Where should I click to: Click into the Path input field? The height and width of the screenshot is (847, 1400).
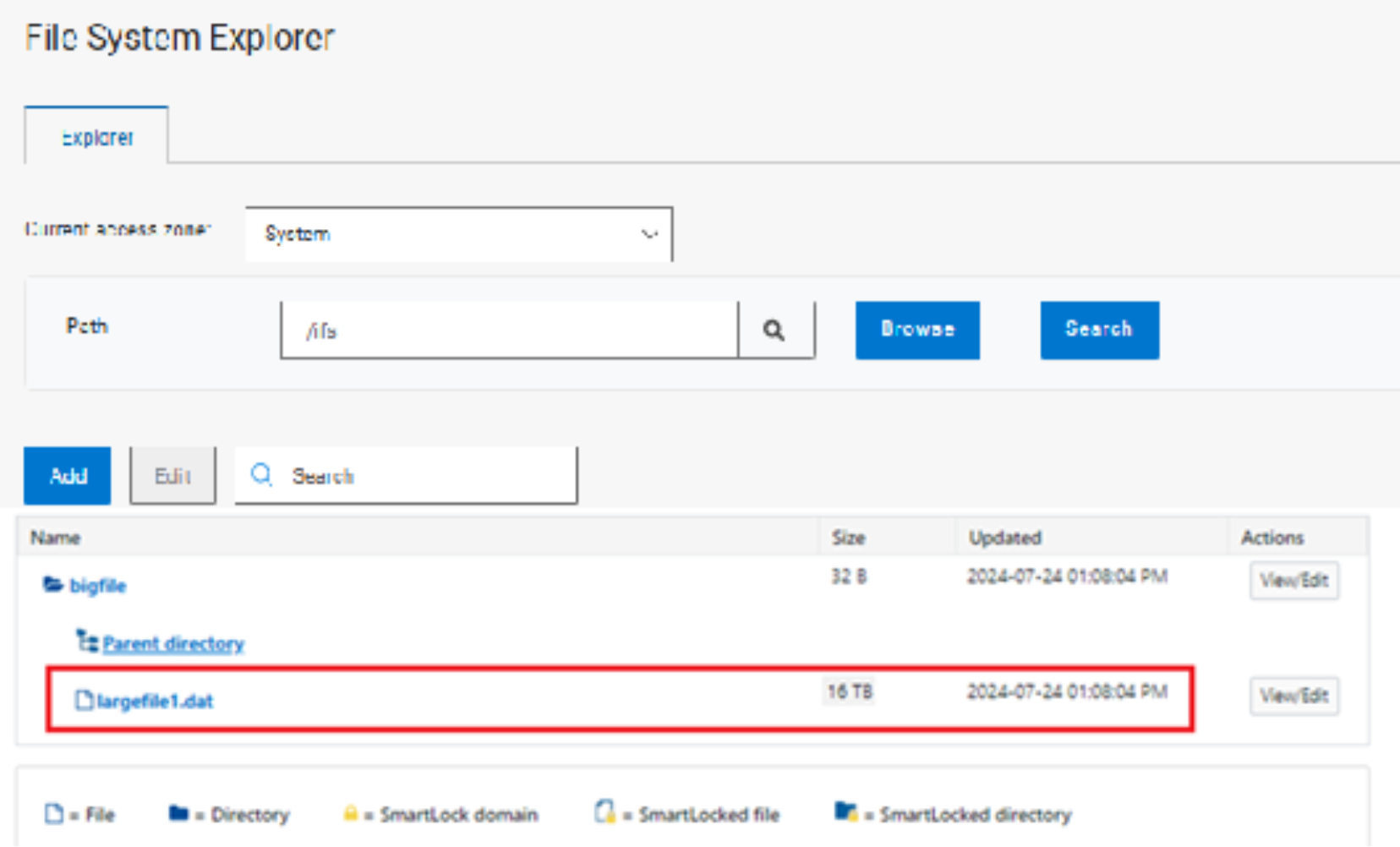click(x=510, y=330)
